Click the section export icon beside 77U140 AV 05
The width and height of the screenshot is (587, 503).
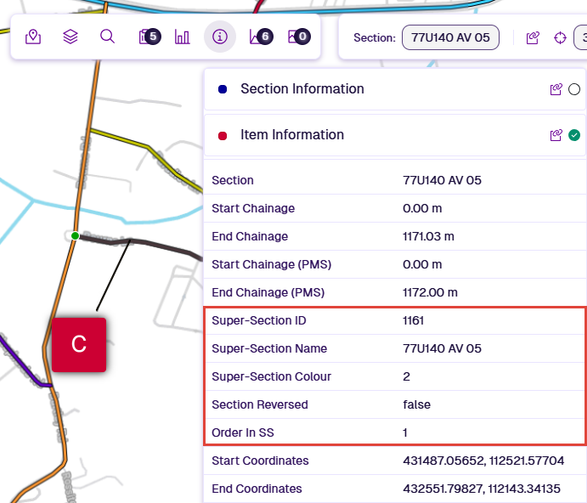[533, 38]
